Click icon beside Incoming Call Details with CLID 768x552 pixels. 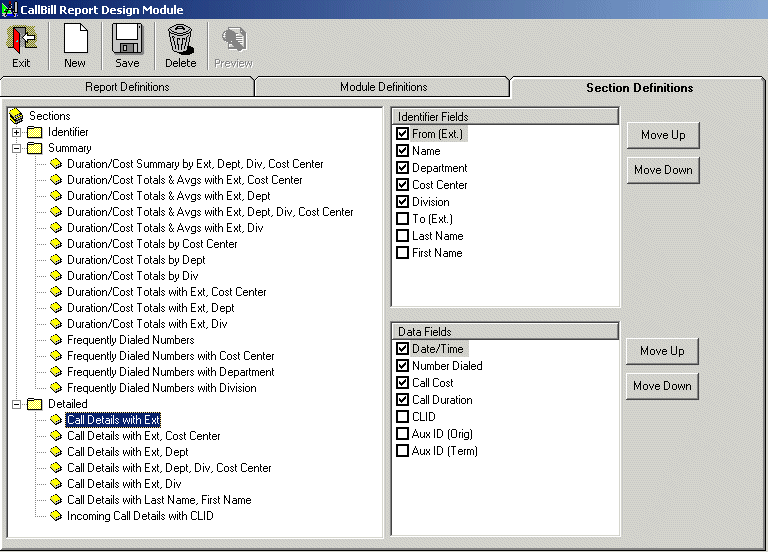pyautogui.click(x=56, y=516)
